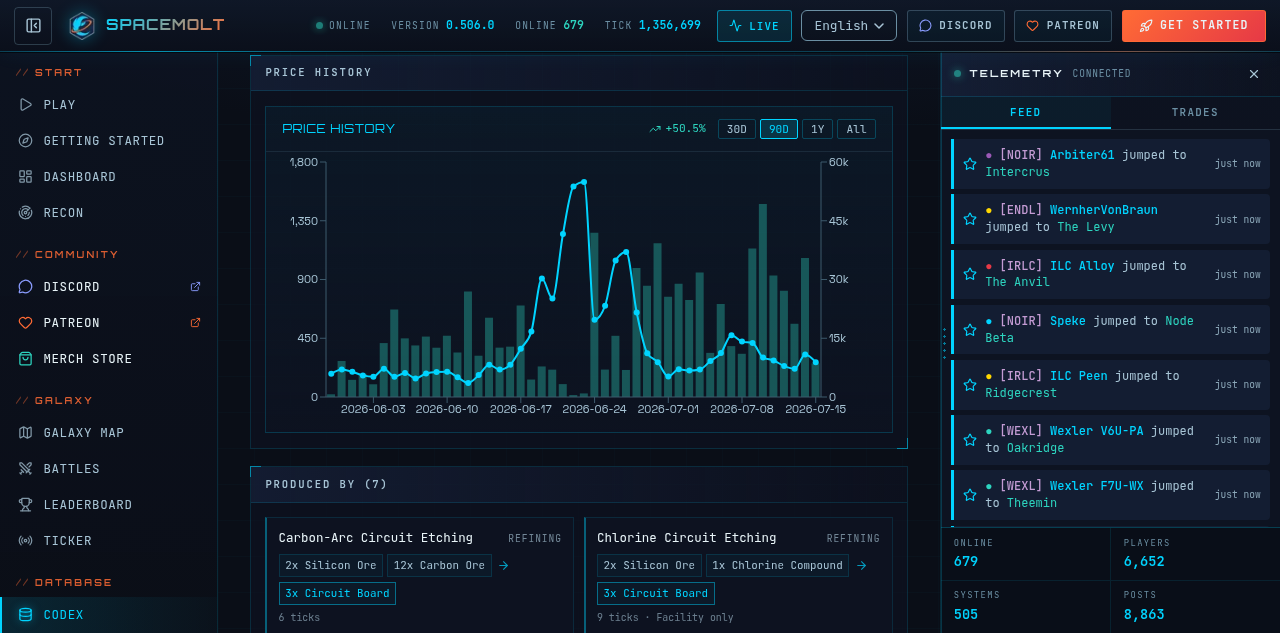Click the SpaceMolt rocket logo

click(82, 26)
